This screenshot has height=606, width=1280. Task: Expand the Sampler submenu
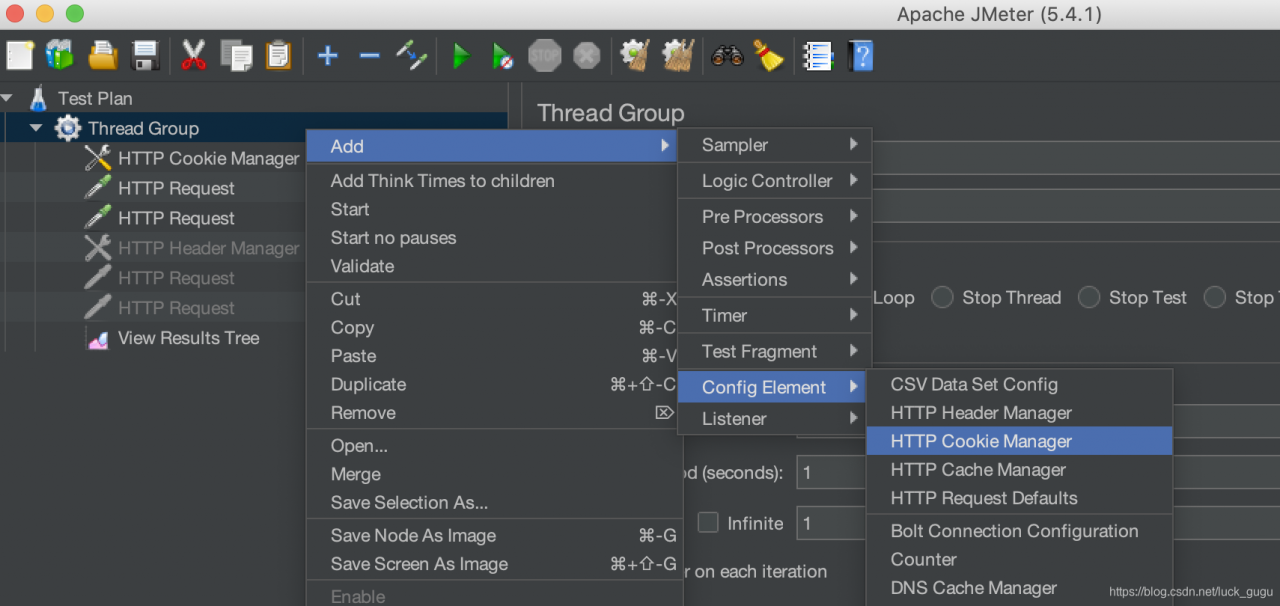pos(775,145)
